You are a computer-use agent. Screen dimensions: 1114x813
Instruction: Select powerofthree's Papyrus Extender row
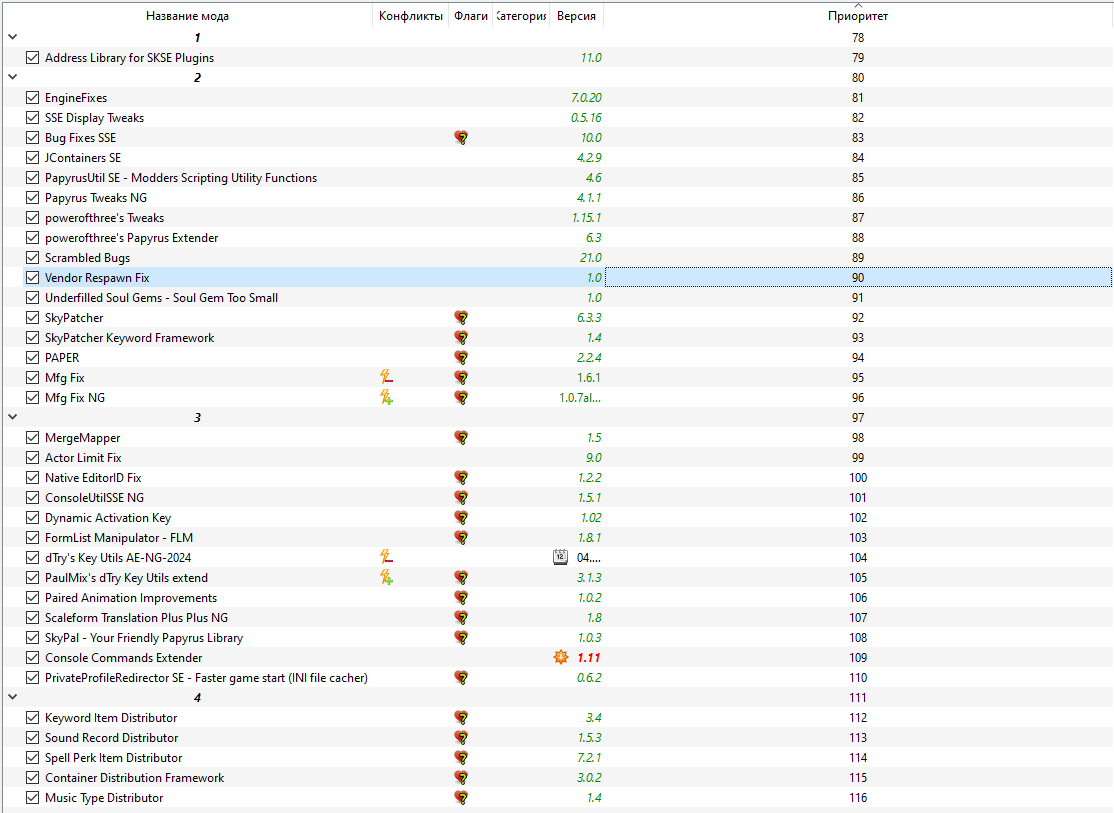tap(557, 237)
